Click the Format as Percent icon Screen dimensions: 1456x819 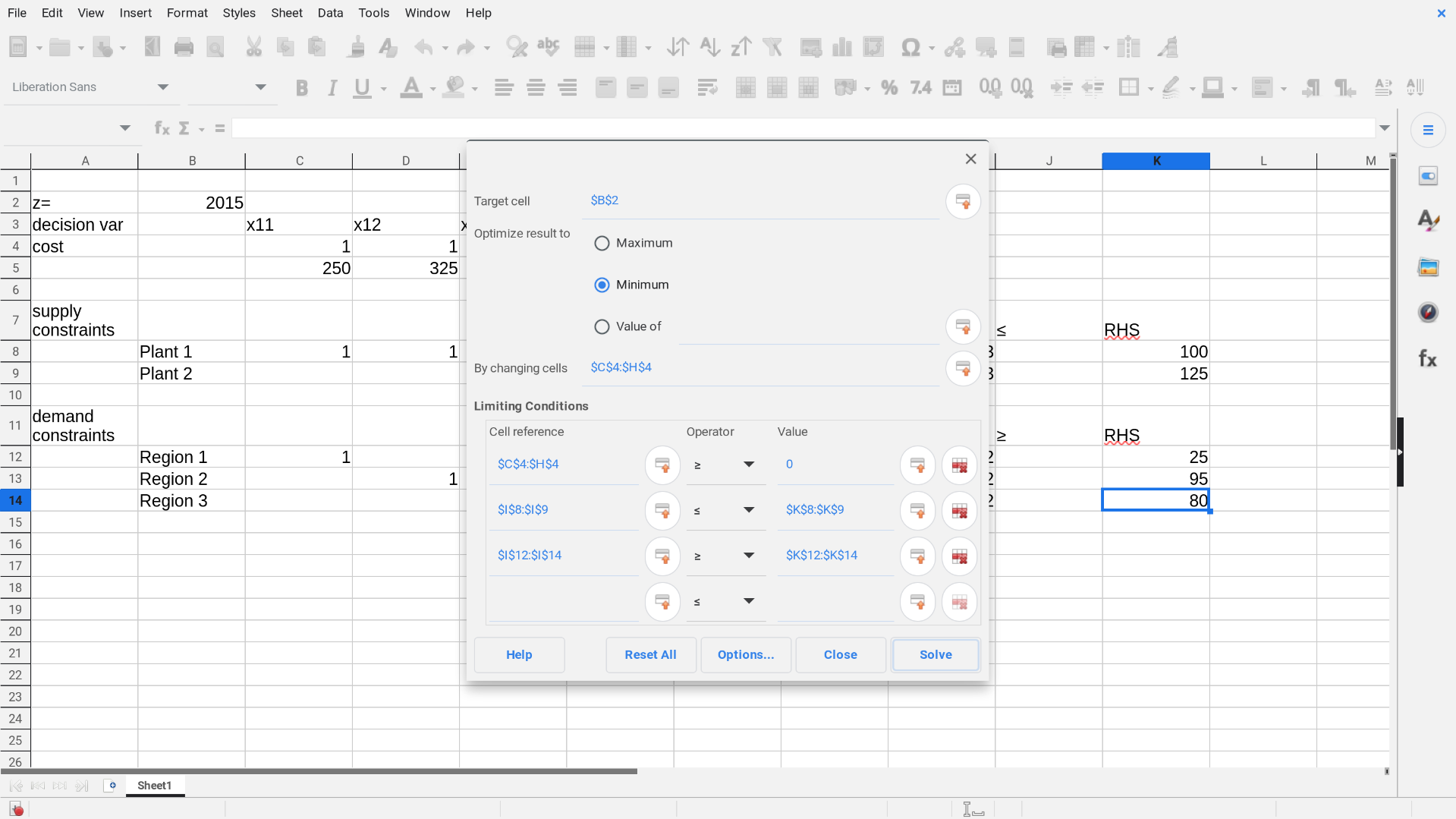coord(889,88)
